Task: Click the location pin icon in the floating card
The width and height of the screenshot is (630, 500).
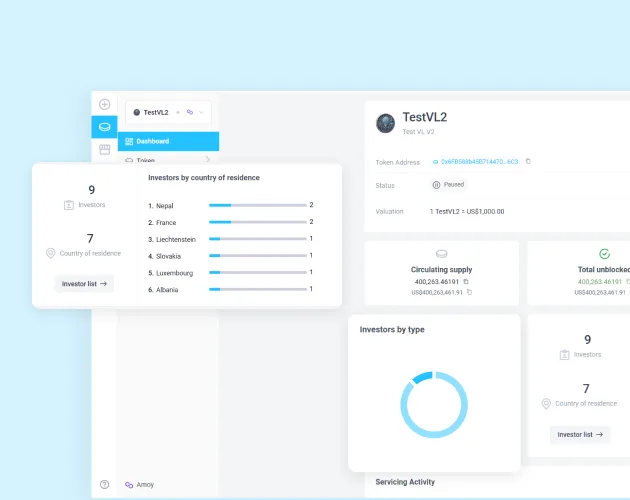Action: click(51, 253)
